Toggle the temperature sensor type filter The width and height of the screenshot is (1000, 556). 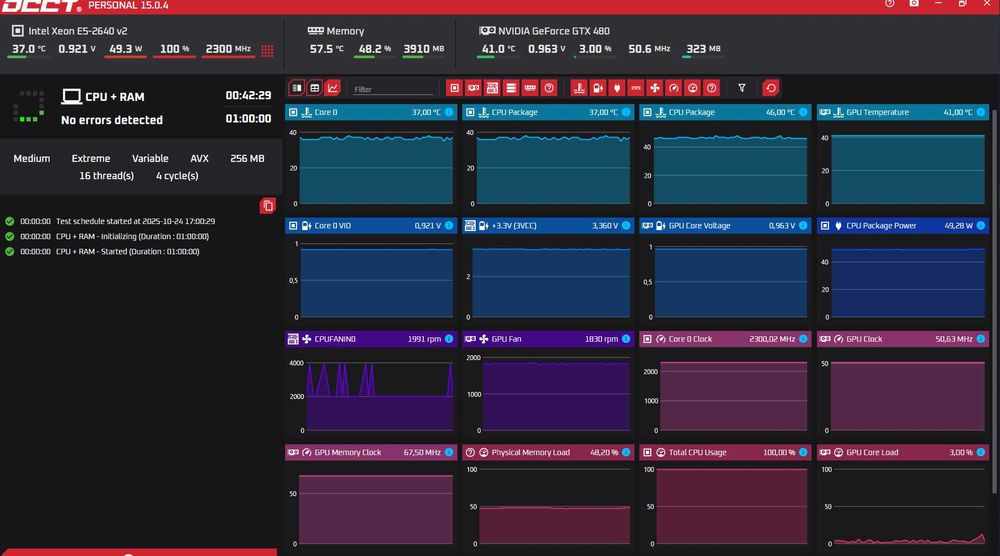point(578,88)
